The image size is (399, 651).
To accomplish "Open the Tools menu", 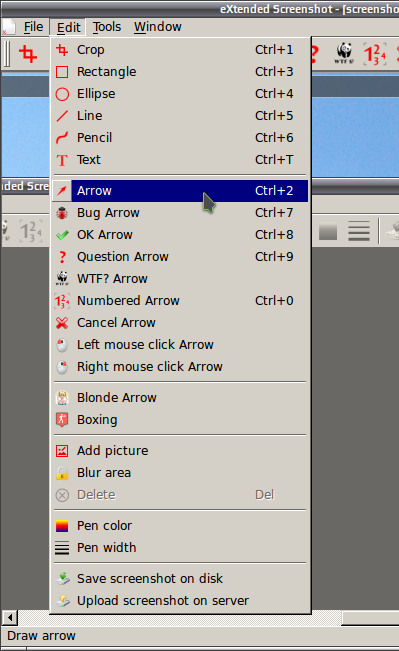I will pos(107,27).
